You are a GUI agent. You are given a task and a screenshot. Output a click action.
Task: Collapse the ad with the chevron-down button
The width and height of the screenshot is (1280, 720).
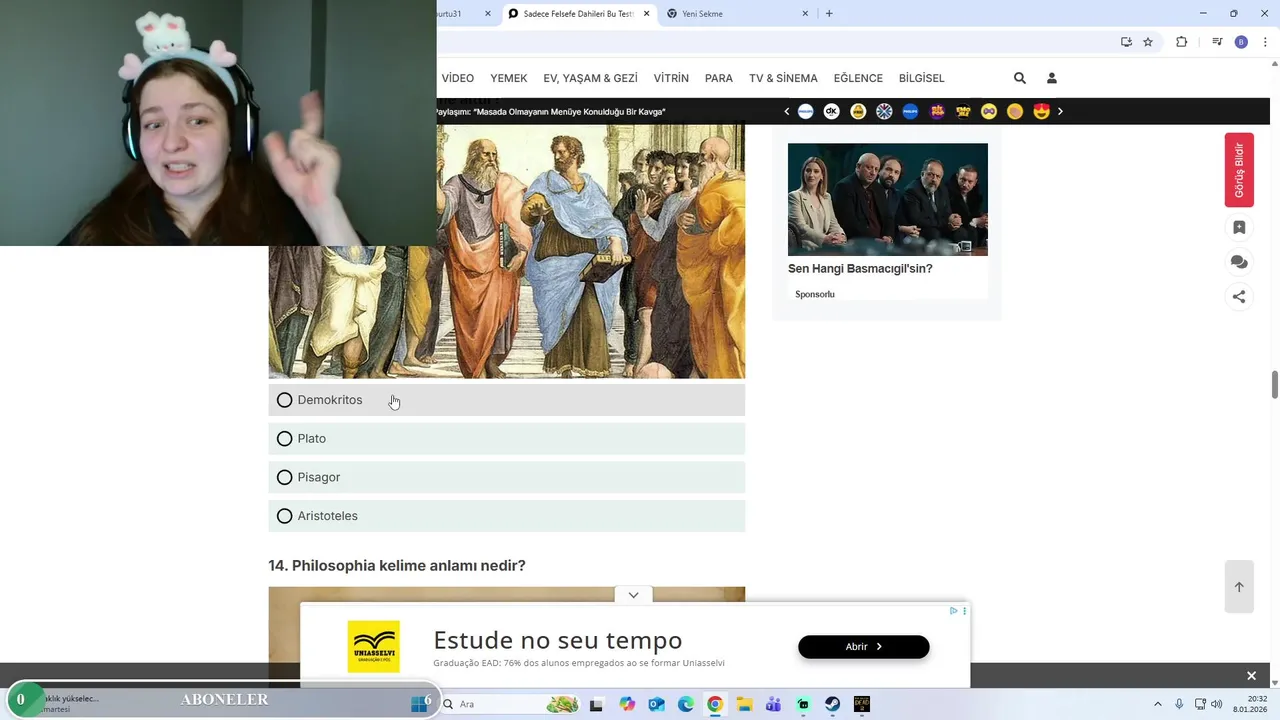coord(633,595)
